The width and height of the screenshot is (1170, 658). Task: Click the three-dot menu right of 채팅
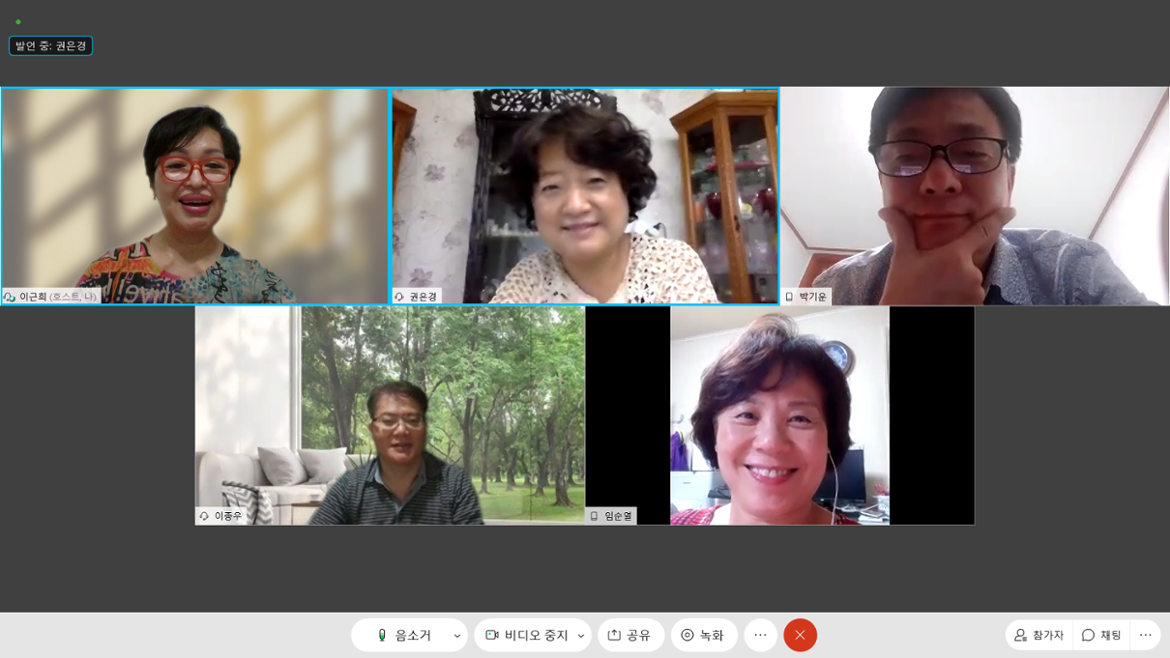1145,635
